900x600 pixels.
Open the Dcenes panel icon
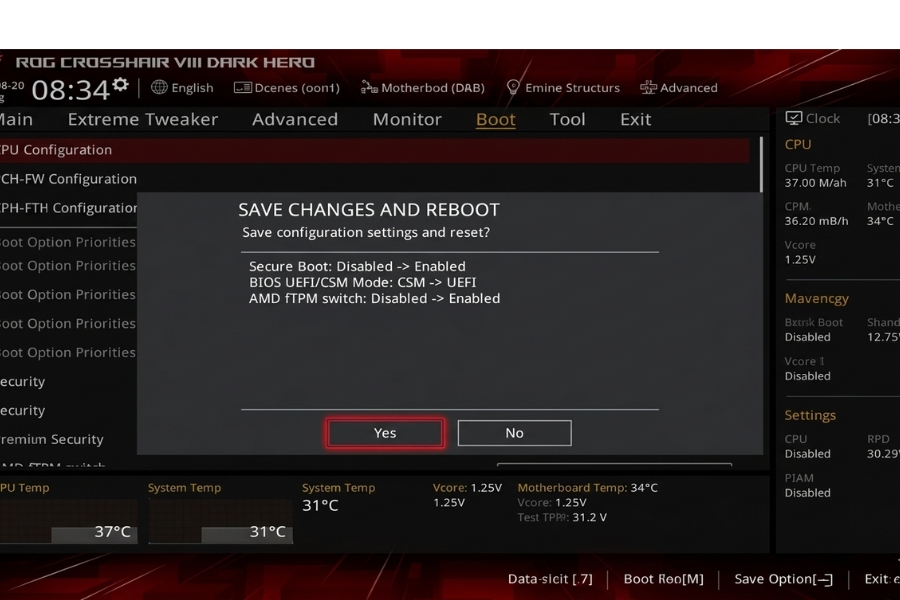coord(242,87)
